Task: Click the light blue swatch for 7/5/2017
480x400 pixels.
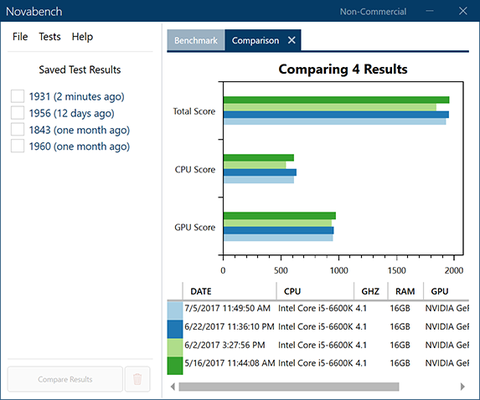Action: [x=175, y=311]
